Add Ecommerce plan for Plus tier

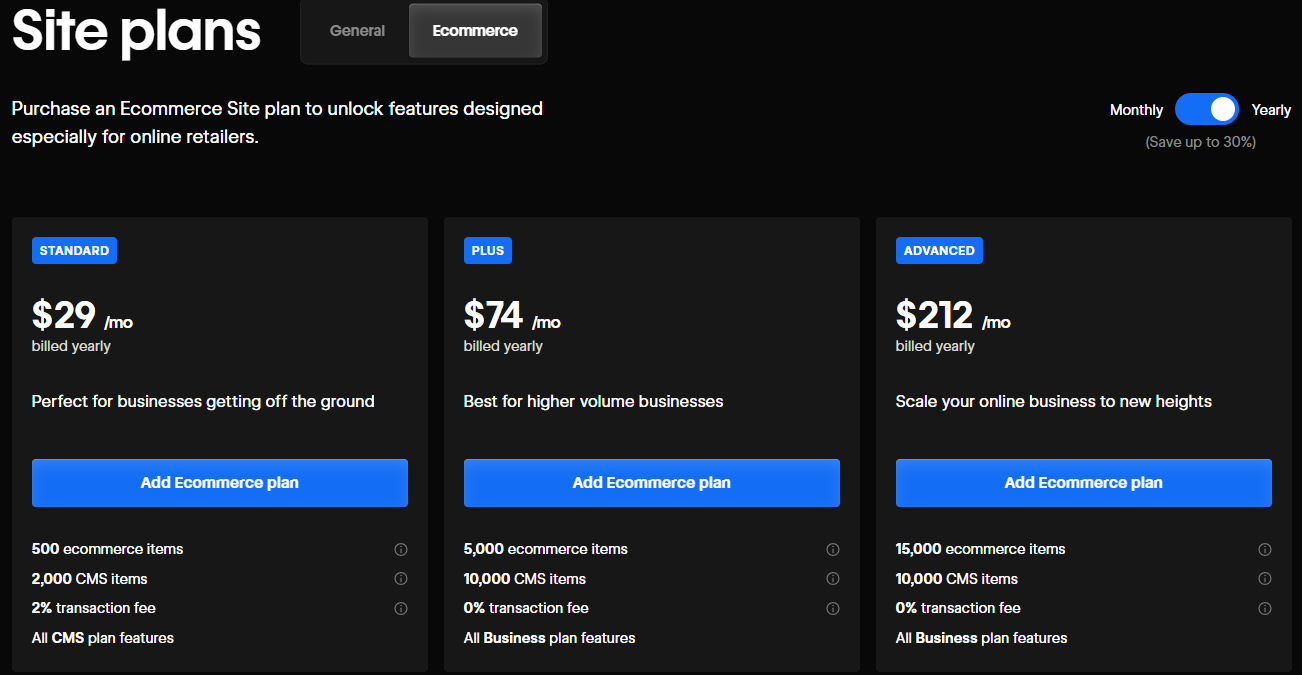click(x=652, y=482)
